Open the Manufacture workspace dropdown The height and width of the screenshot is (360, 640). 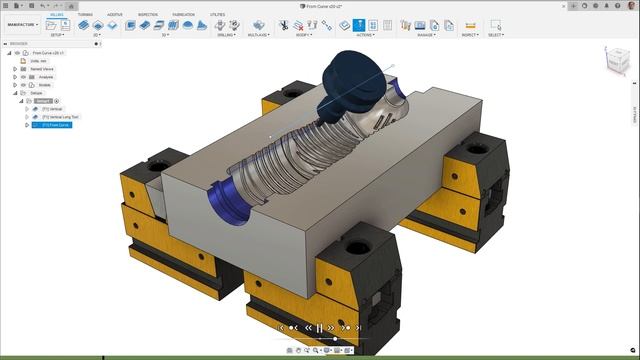pyautogui.click(x=22, y=24)
